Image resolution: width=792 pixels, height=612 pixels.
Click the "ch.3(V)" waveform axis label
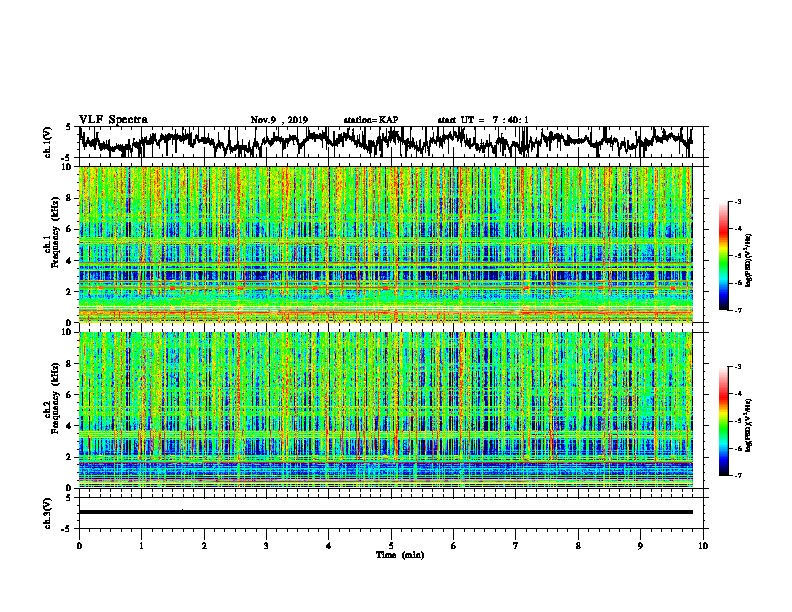48,513
